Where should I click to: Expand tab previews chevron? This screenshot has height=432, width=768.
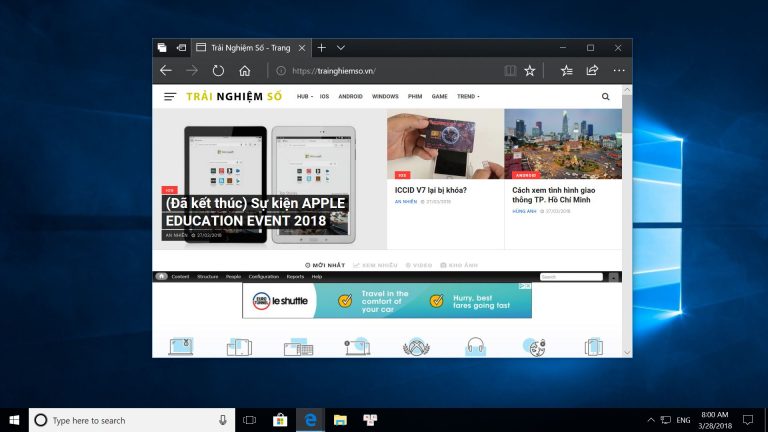[341, 48]
